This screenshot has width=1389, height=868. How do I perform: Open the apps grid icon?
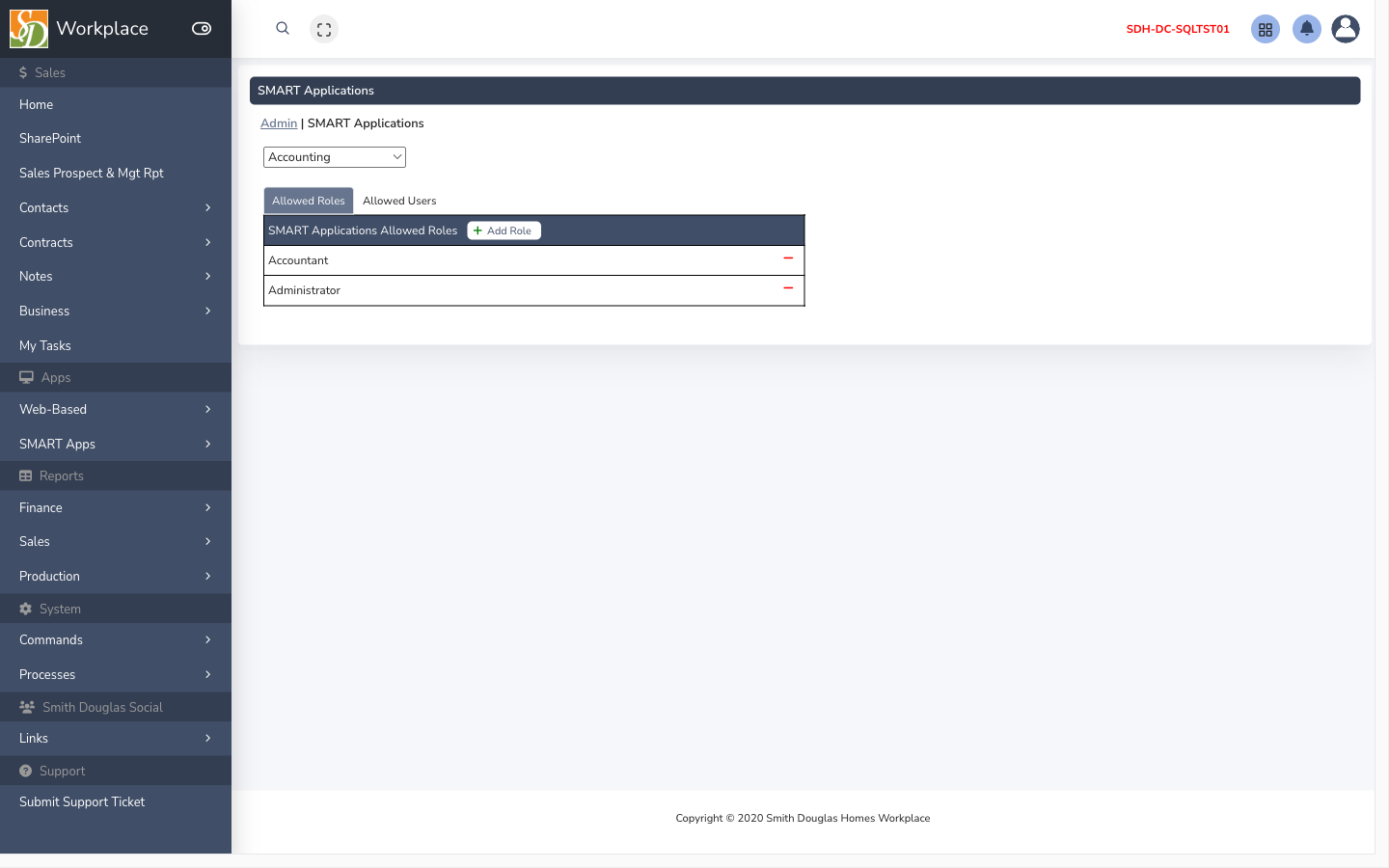pos(1266,29)
